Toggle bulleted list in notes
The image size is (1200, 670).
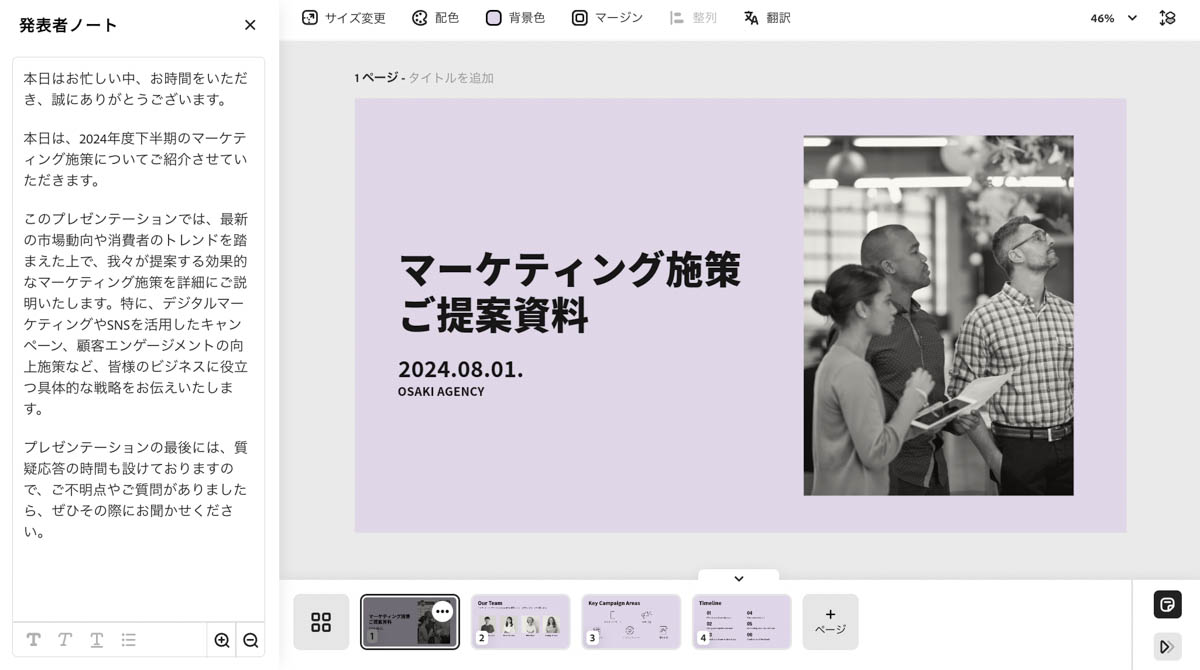(x=128, y=640)
